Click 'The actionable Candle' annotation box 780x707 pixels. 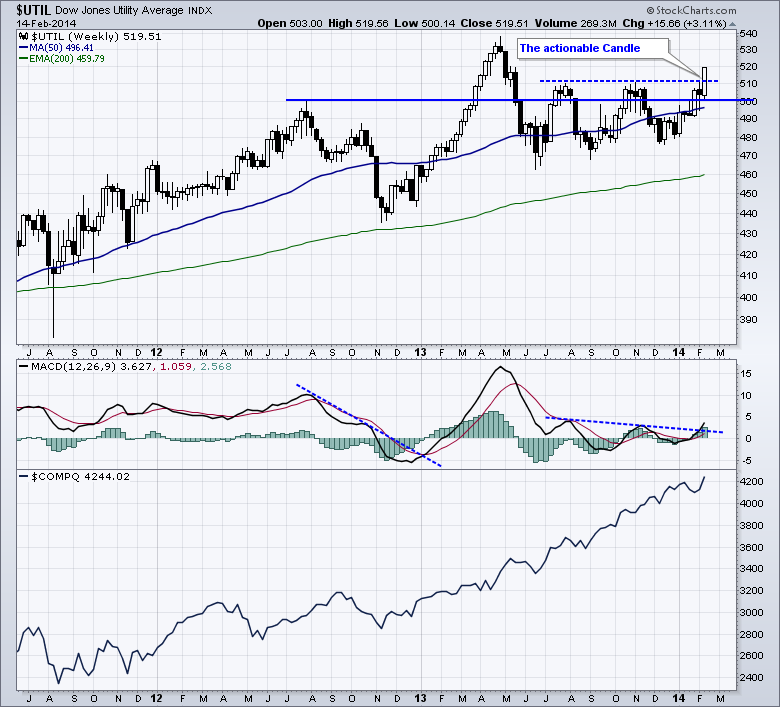(592, 48)
